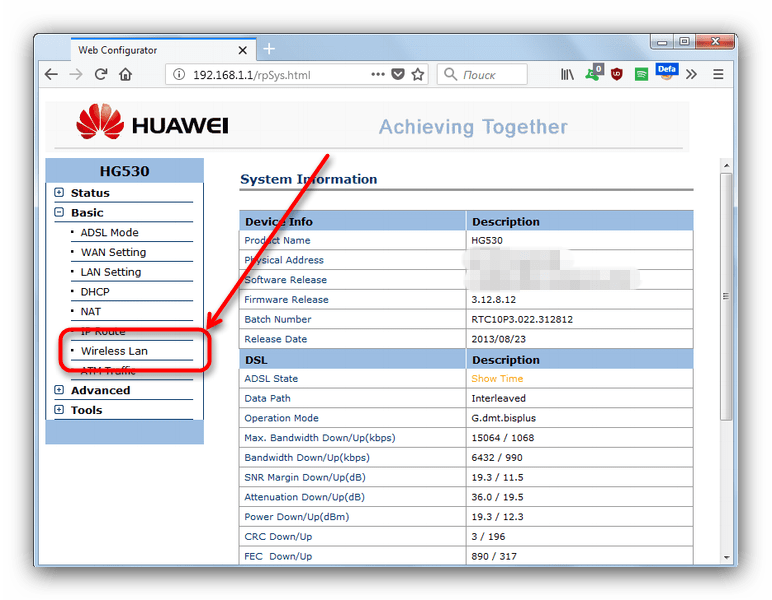Save page to Pocket
The image size is (772, 600).
pyautogui.click(x=398, y=74)
